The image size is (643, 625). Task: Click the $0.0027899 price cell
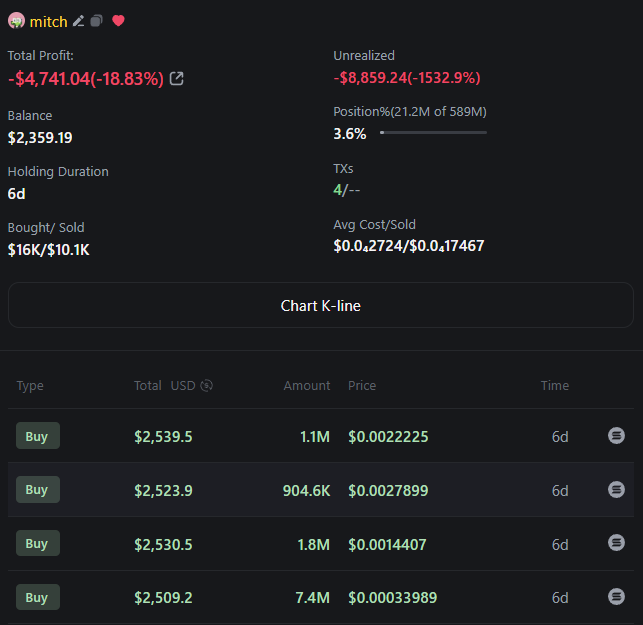(x=388, y=490)
